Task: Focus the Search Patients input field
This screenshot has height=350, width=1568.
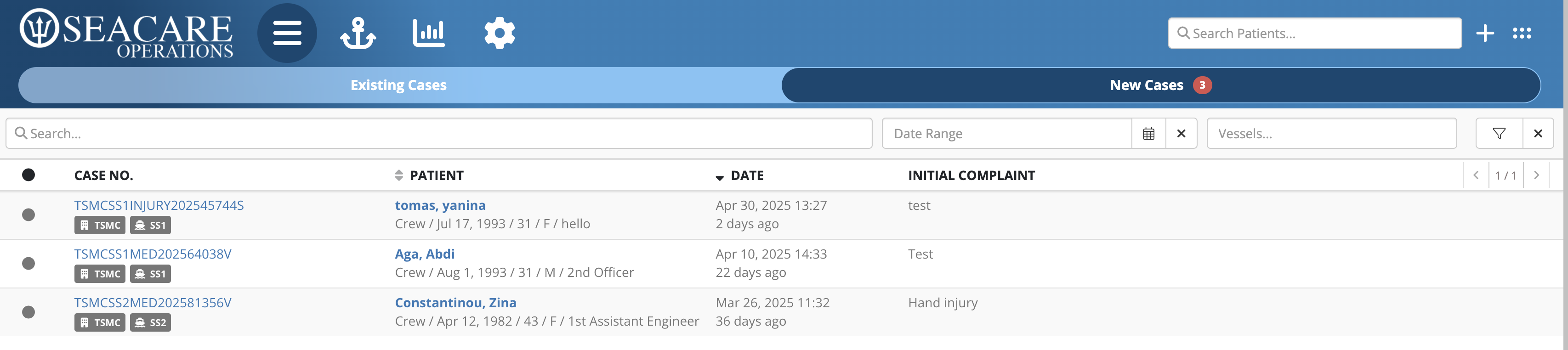Action: (1315, 33)
